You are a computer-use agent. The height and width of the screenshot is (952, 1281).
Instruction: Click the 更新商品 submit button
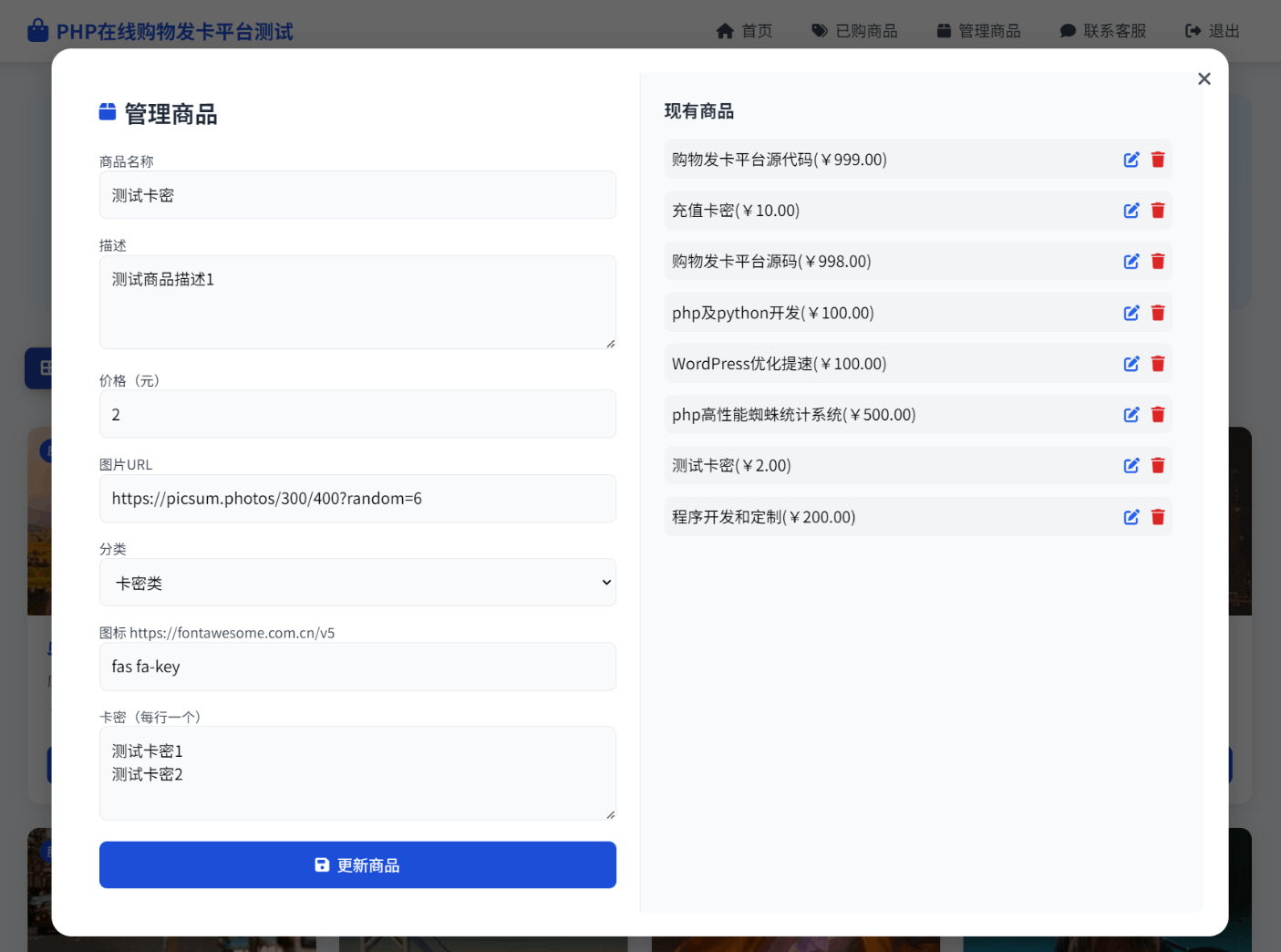[x=357, y=864]
